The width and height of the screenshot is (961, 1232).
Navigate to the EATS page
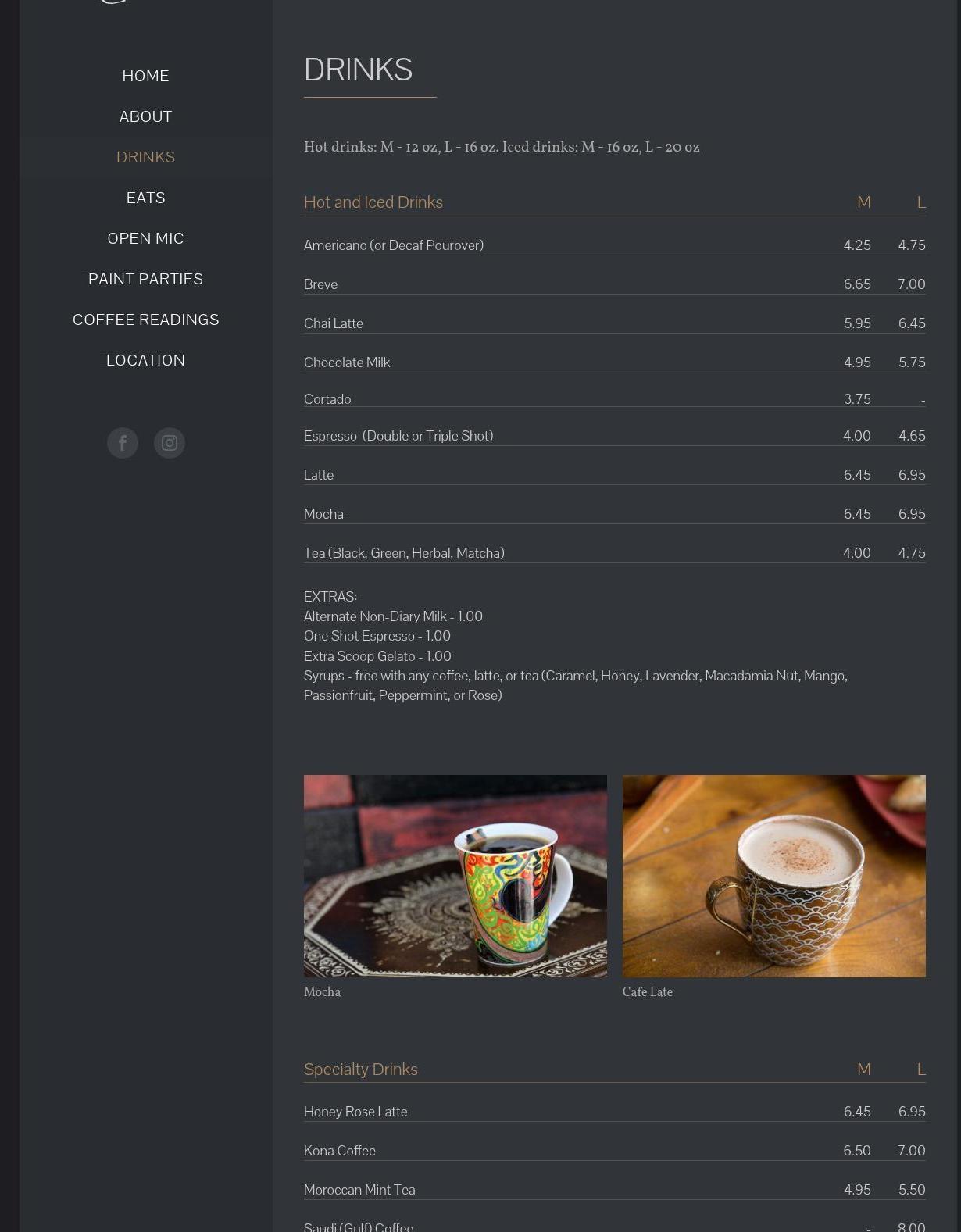pyautogui.click(x=146, y=198)
